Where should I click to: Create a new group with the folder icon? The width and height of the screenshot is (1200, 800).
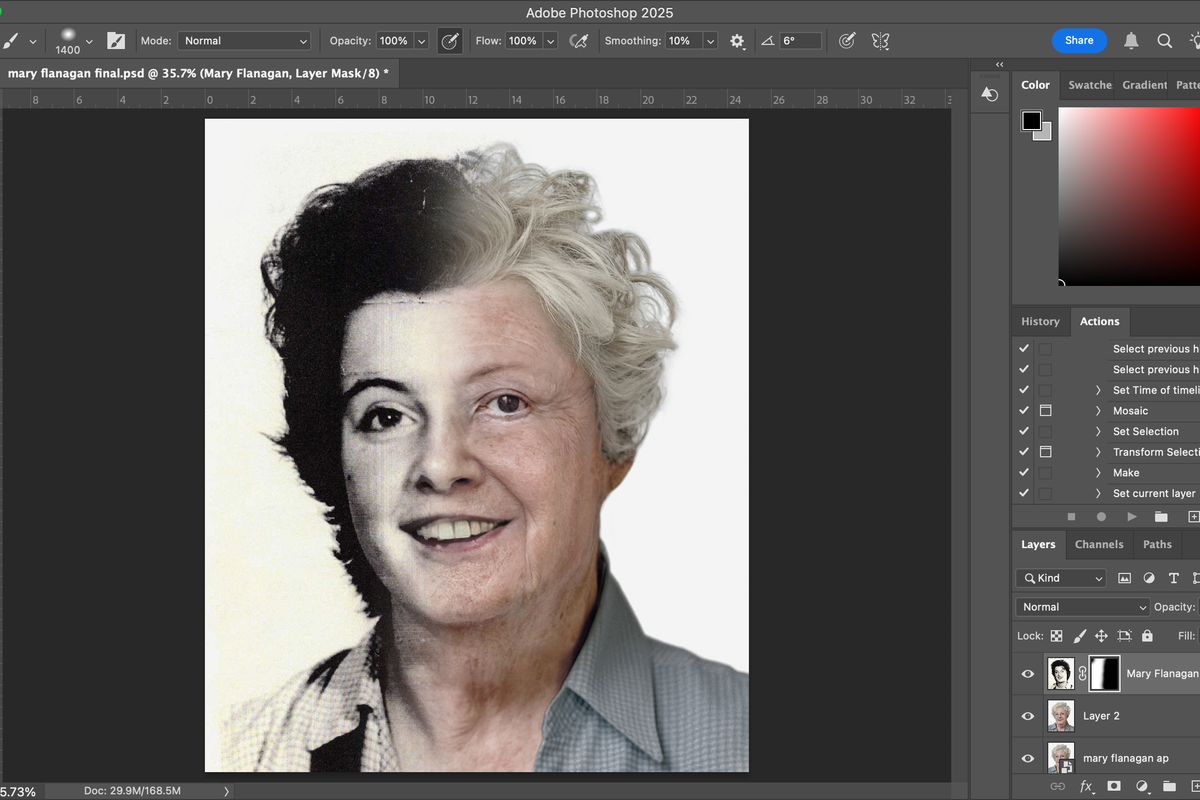tap(1168, 786)
